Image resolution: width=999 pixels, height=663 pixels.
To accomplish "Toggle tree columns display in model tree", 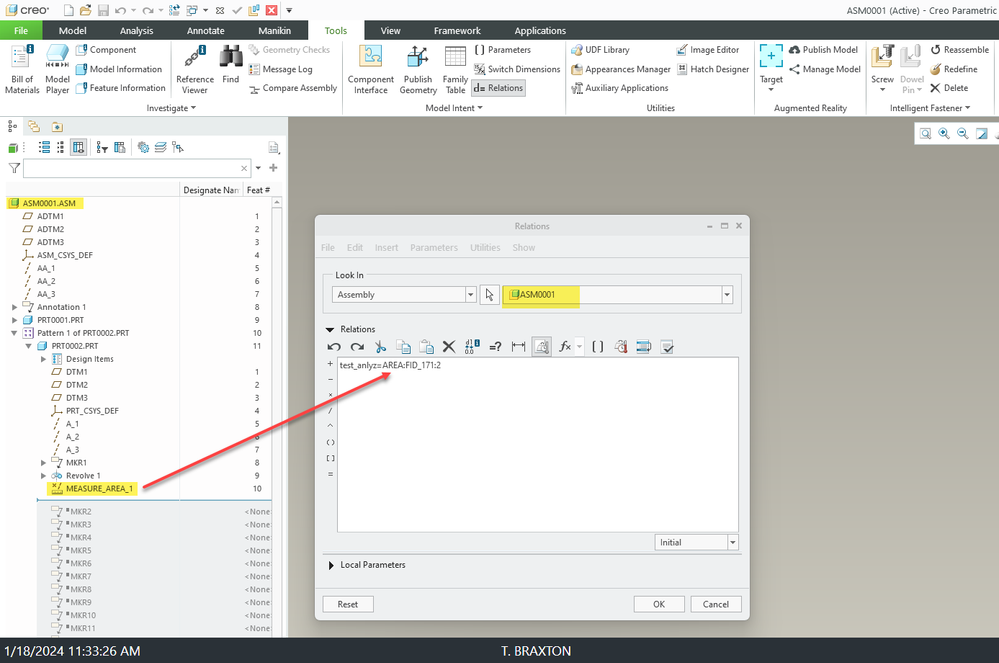I will (x=78, y=148).
